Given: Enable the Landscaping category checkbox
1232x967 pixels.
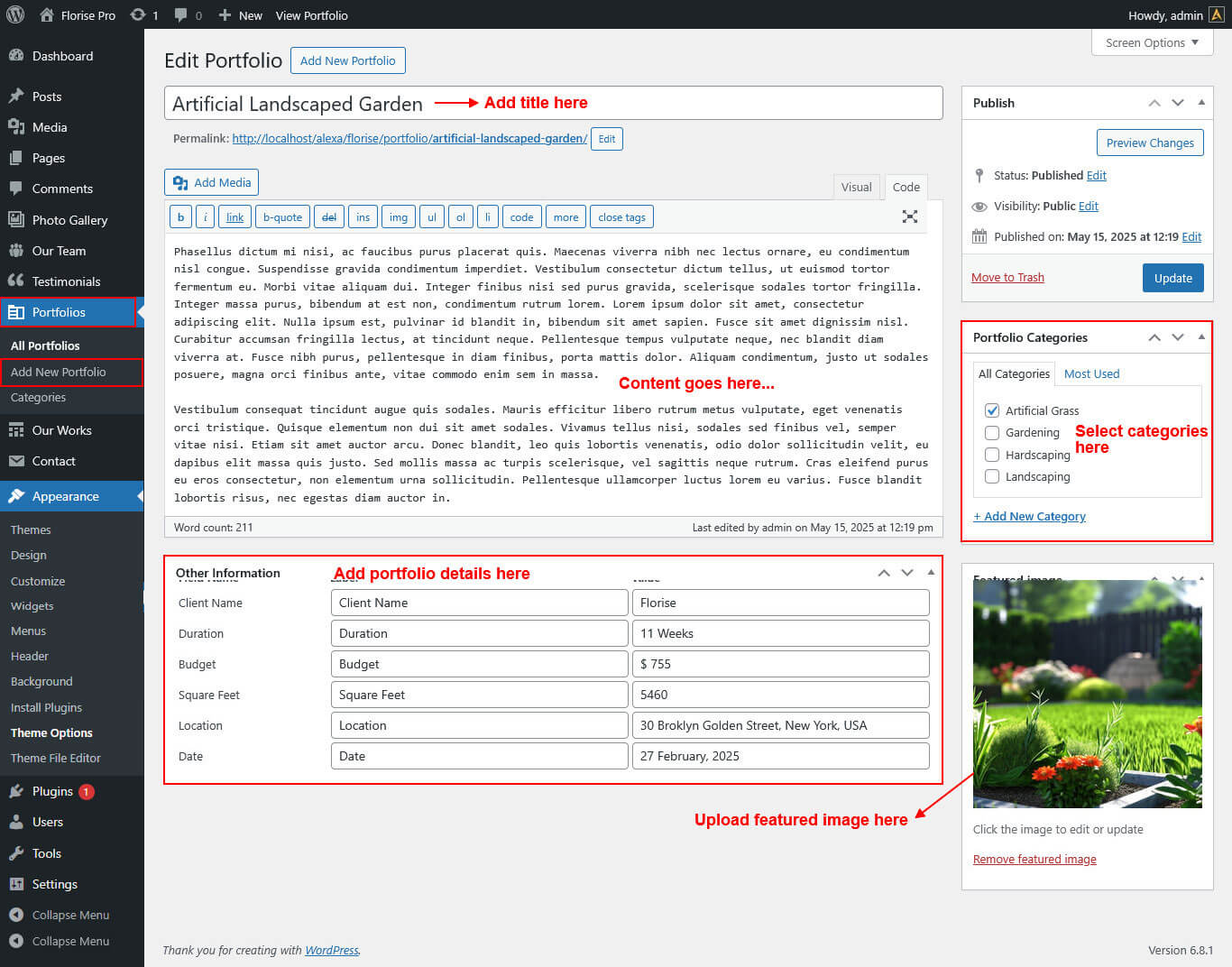Looking at the screenshot, I should coord(992,476).
